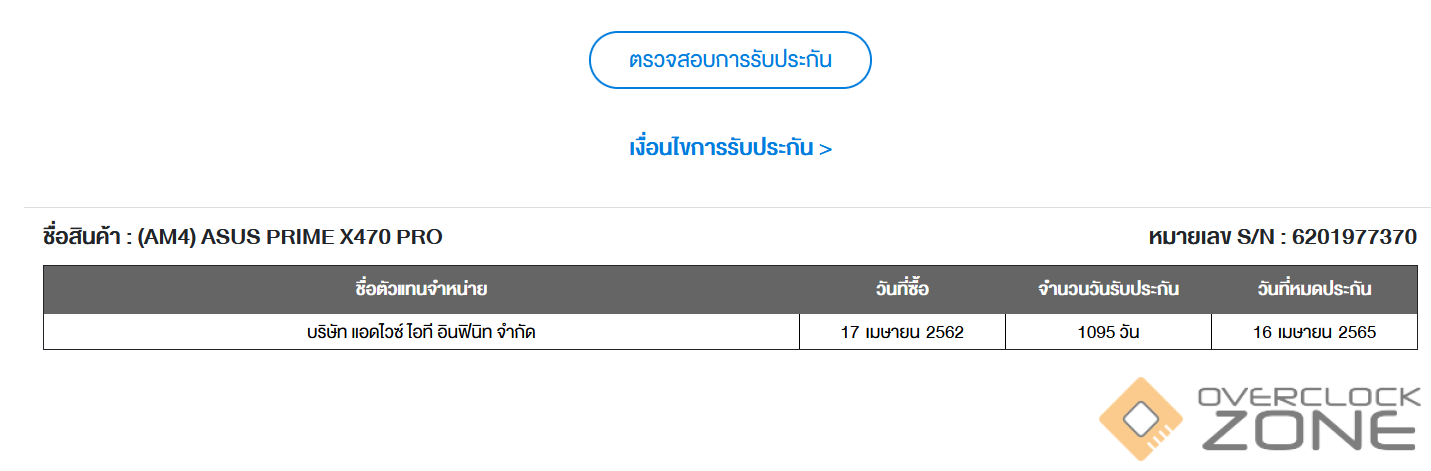Open the เงื่อนไขการรับประกัน link

click(730, 148)
